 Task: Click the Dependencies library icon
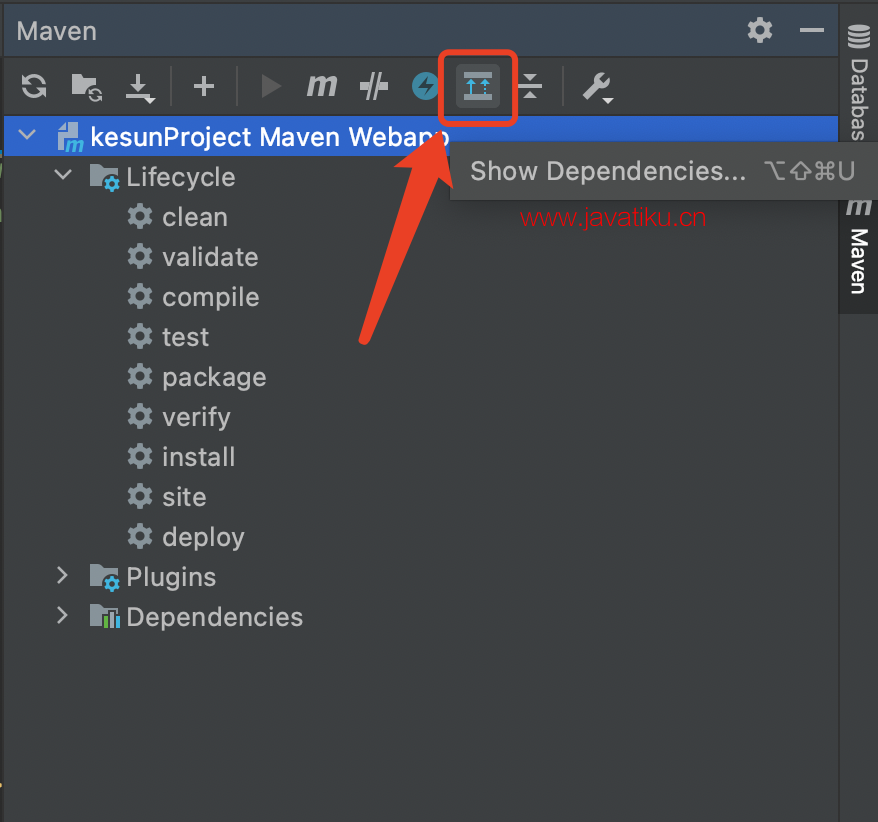point(105,616)
